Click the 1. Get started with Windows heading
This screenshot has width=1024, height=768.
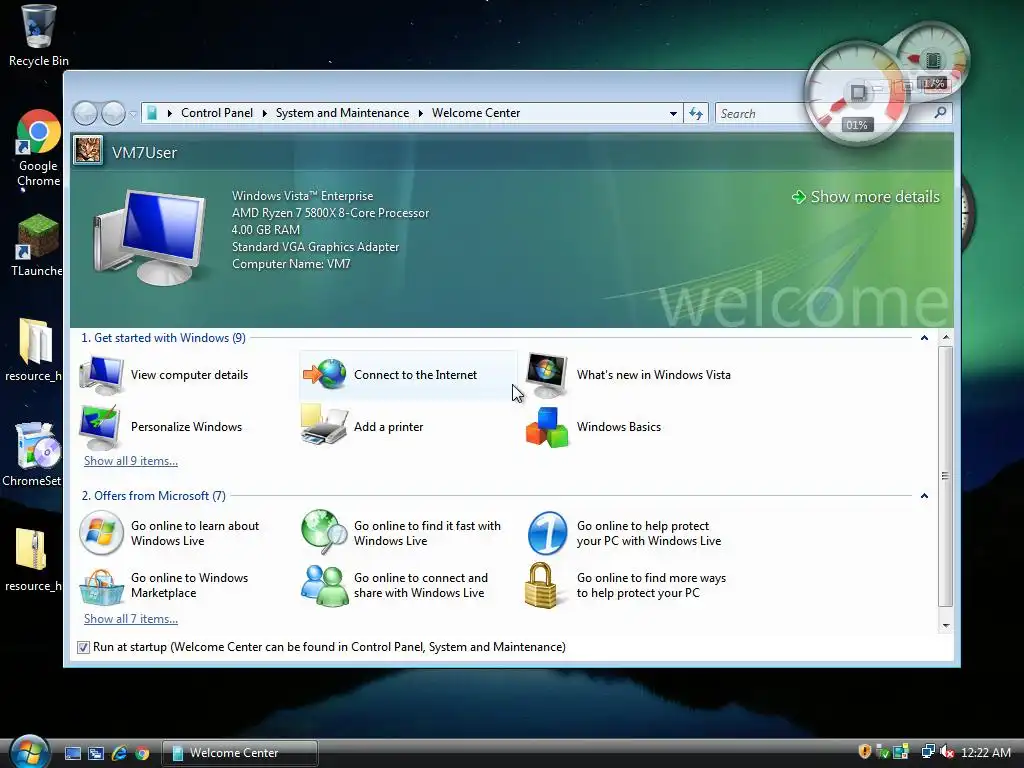163,338
